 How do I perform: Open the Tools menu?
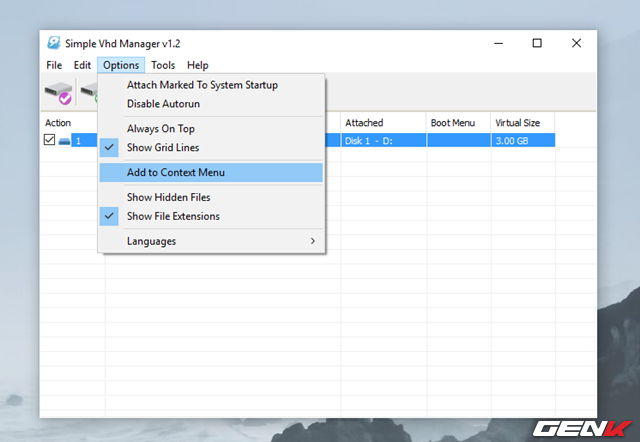163,65
